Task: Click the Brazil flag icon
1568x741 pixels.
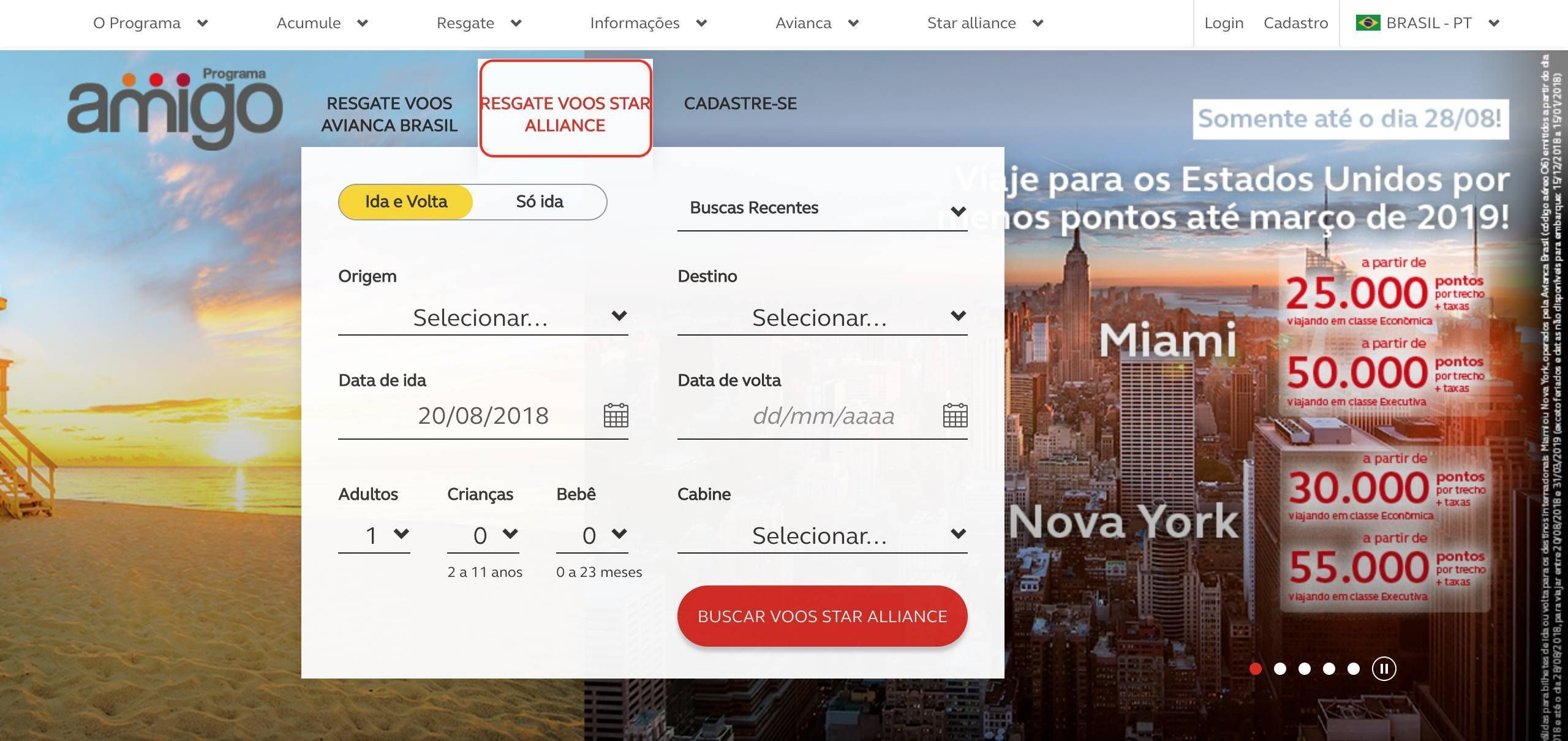Action: pos(1368,23)
